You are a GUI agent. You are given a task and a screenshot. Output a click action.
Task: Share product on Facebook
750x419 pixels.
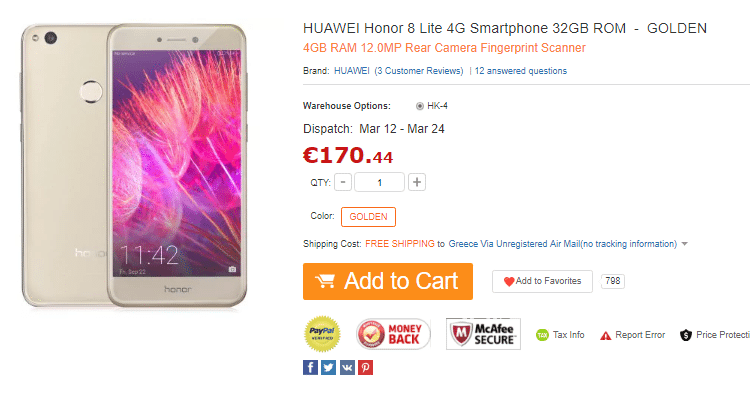pyautogui.click(x=310, y=367)
